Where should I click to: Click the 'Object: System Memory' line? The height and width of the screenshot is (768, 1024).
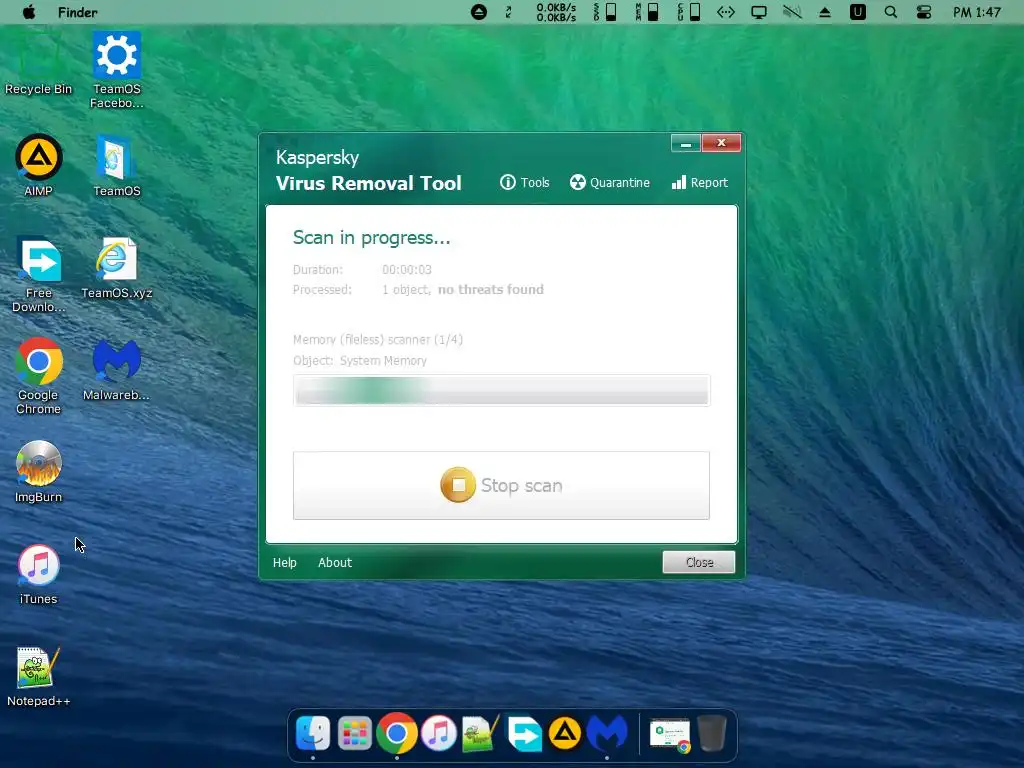click(360, 360)
